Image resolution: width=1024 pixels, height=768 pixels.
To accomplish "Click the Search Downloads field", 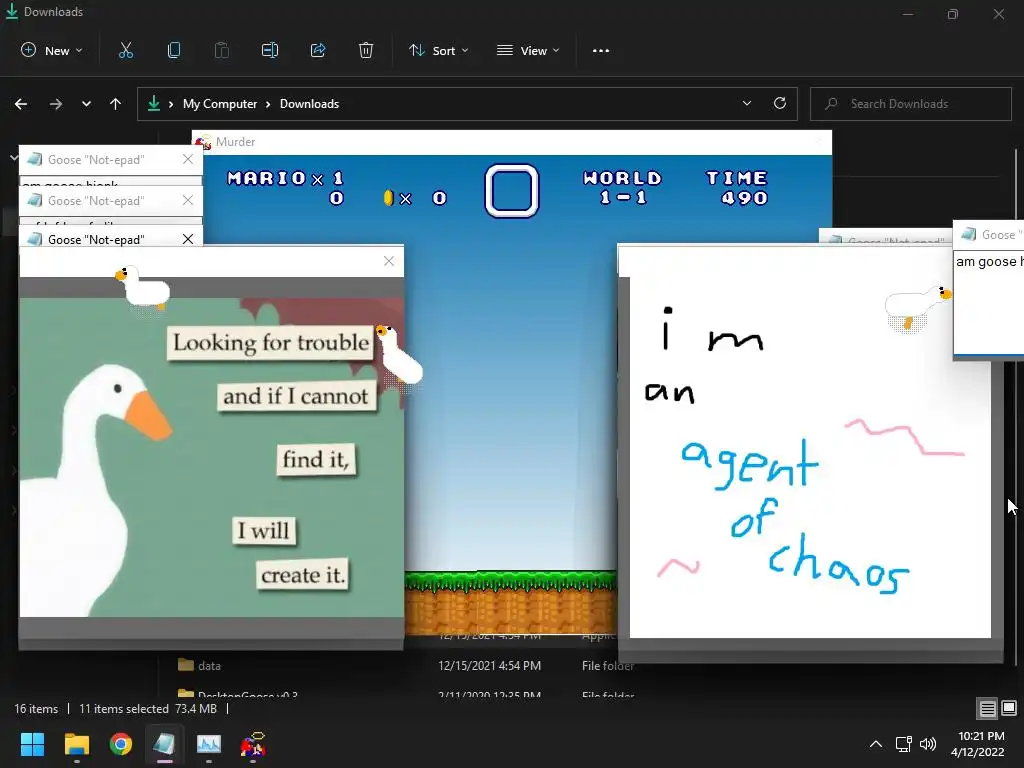I will (x=911, y=104).
